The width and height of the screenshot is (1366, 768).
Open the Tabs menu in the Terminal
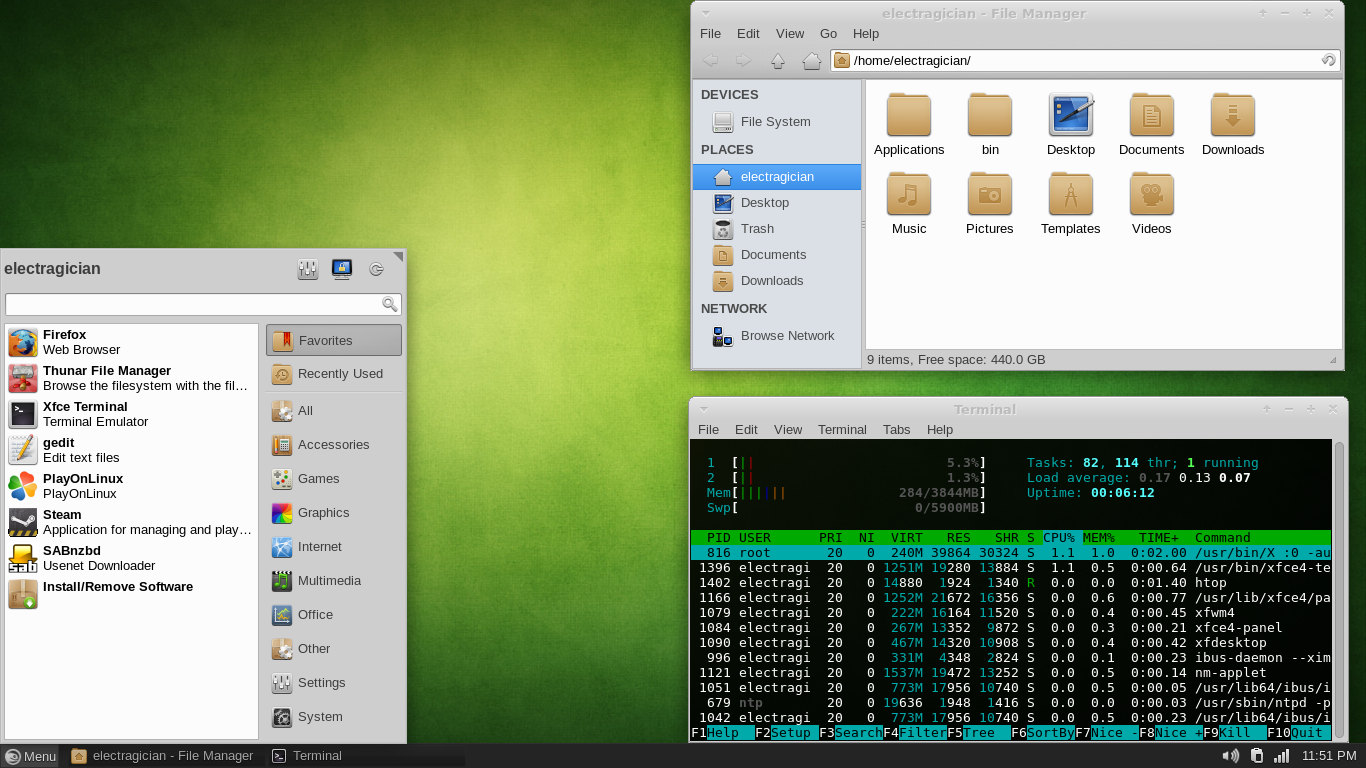896,429
